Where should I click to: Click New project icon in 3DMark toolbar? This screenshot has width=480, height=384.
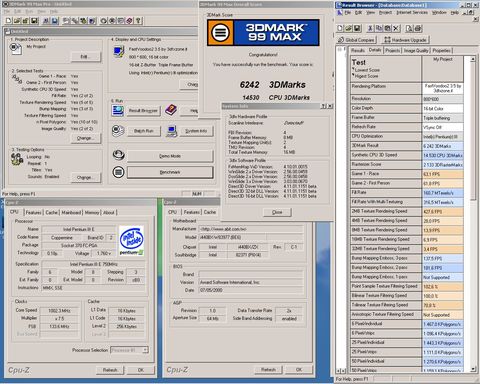[9, 21]
